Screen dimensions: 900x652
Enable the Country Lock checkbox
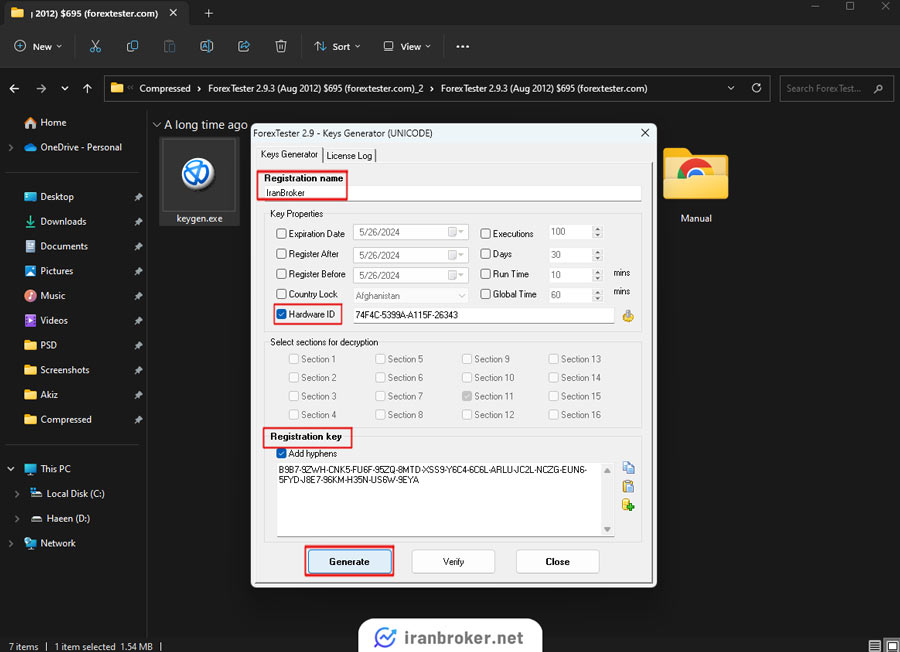[x=281, y=294]
